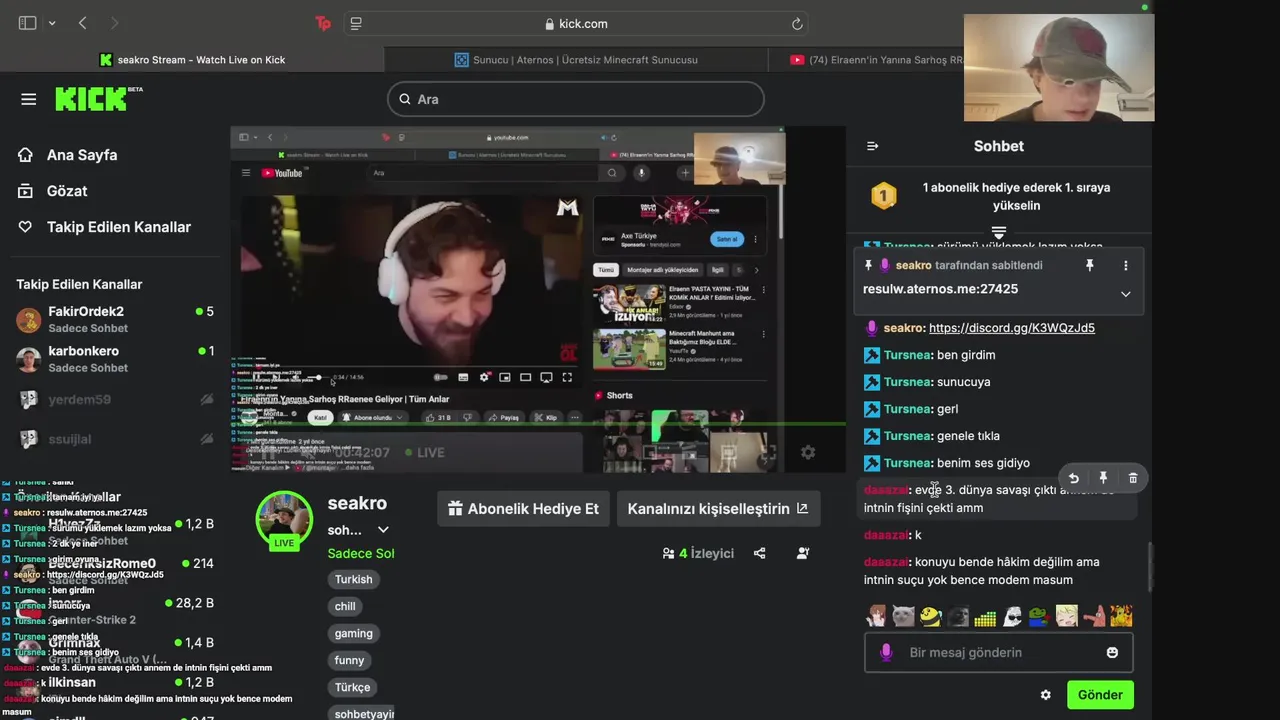Insert the grey cat emote

[904, 616]
